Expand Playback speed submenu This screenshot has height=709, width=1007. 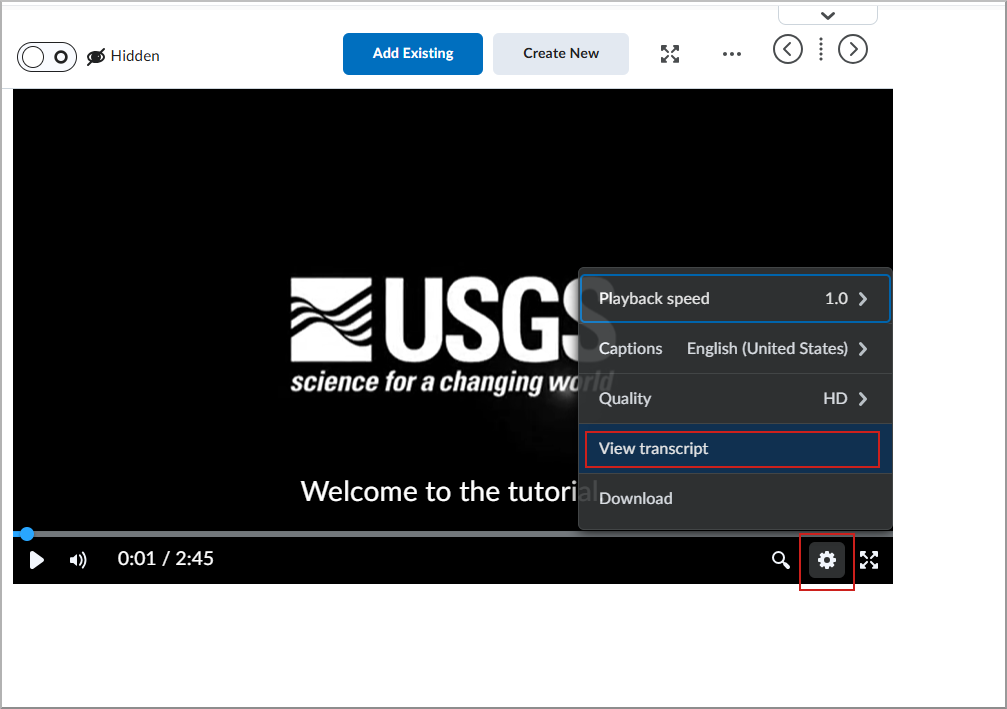(x=735, y=298)
